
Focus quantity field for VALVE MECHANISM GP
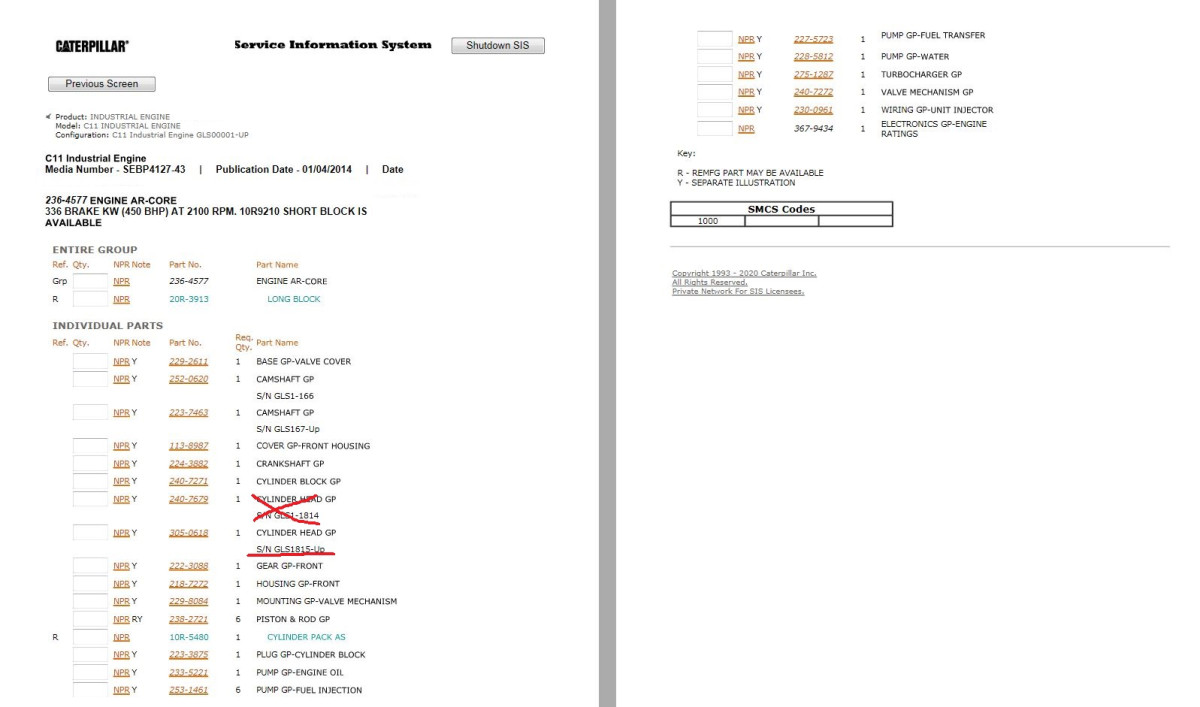click(x=715, y=92)
